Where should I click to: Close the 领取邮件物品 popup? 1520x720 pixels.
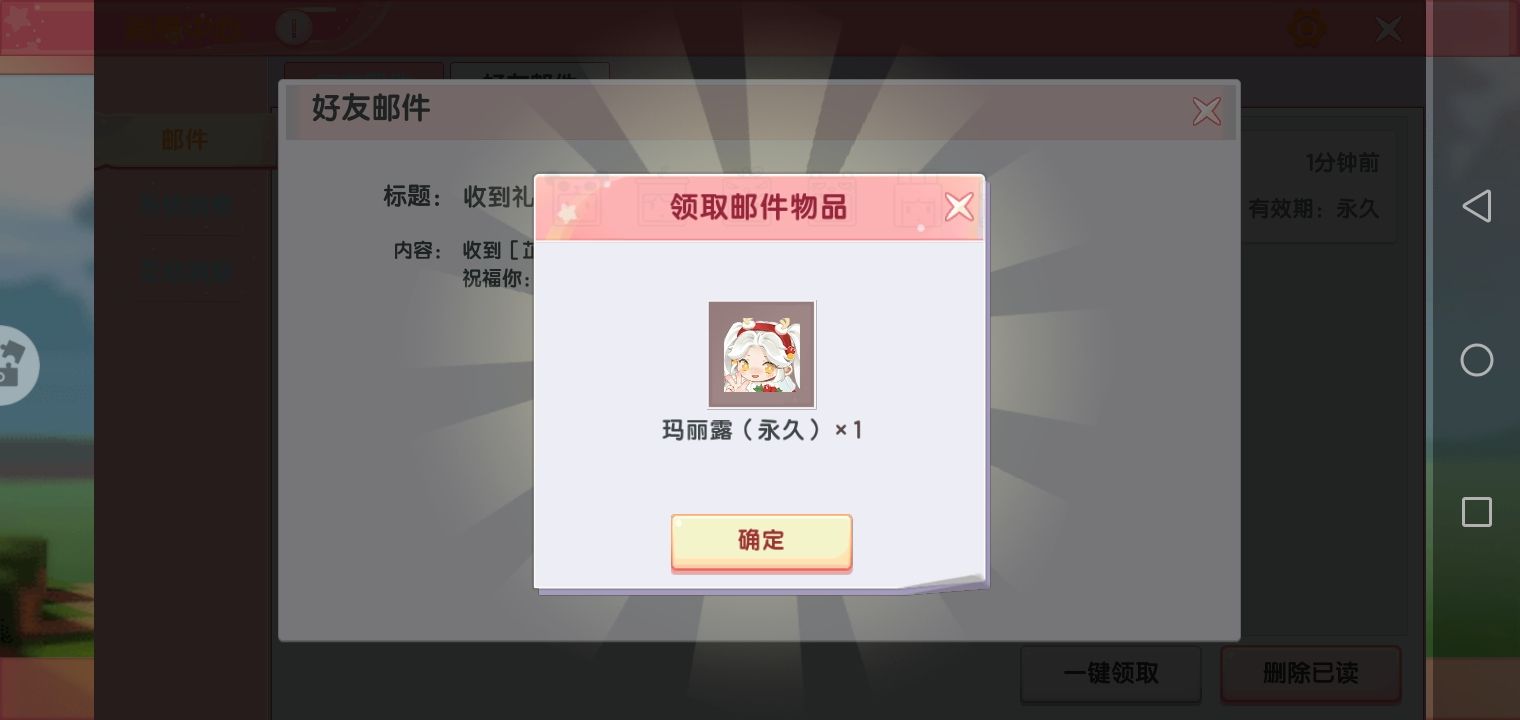959,207
